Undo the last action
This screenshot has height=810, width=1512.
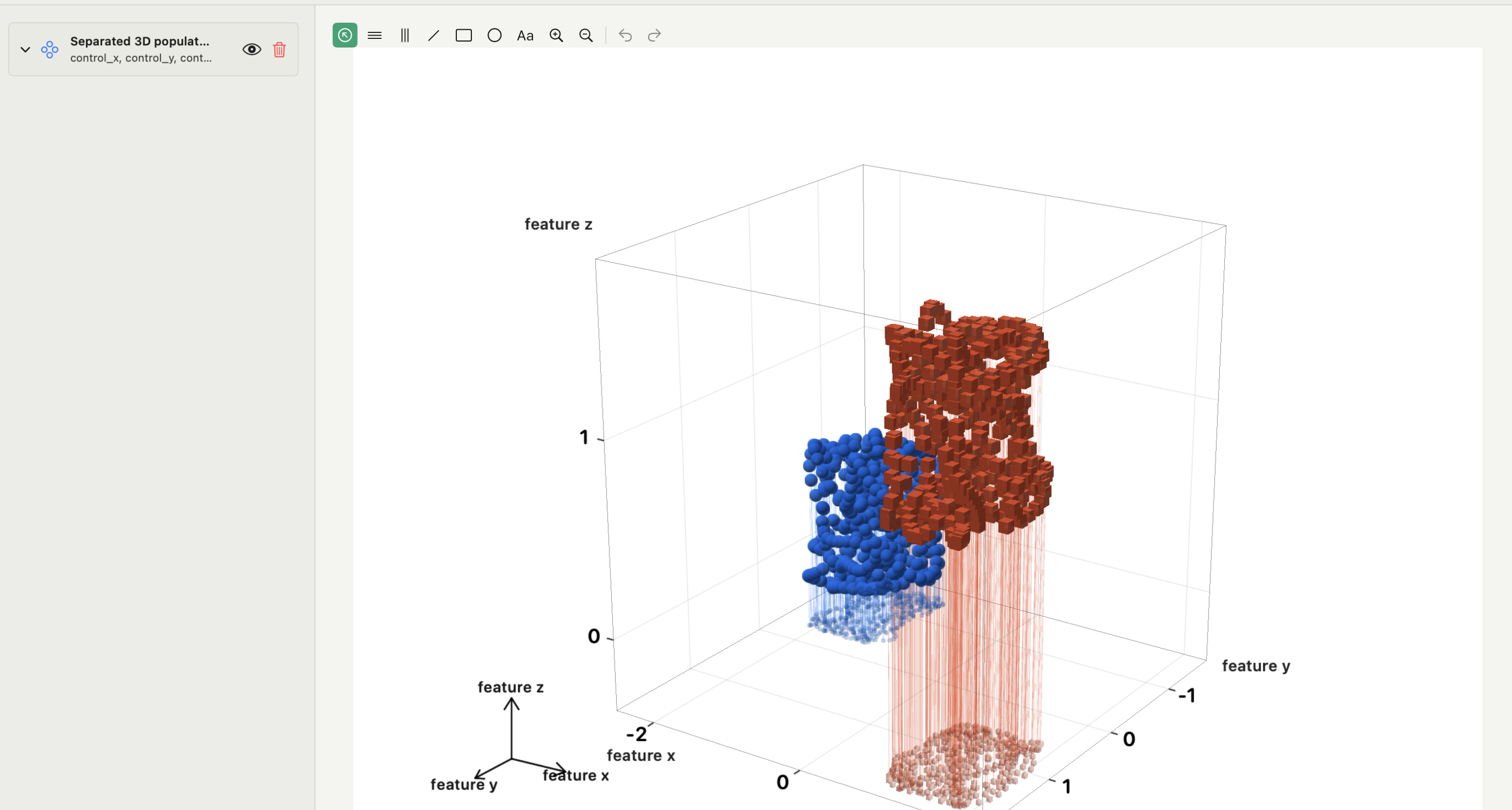[625, 36]
